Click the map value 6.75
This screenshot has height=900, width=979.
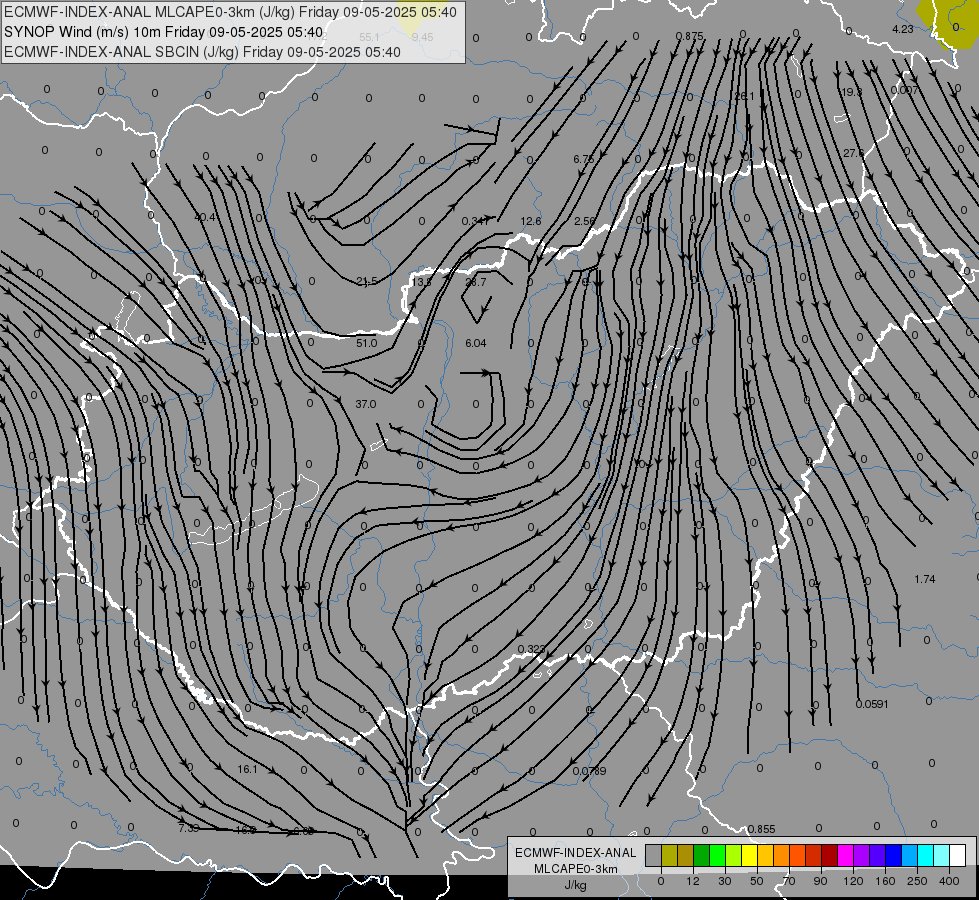[584, 159]
